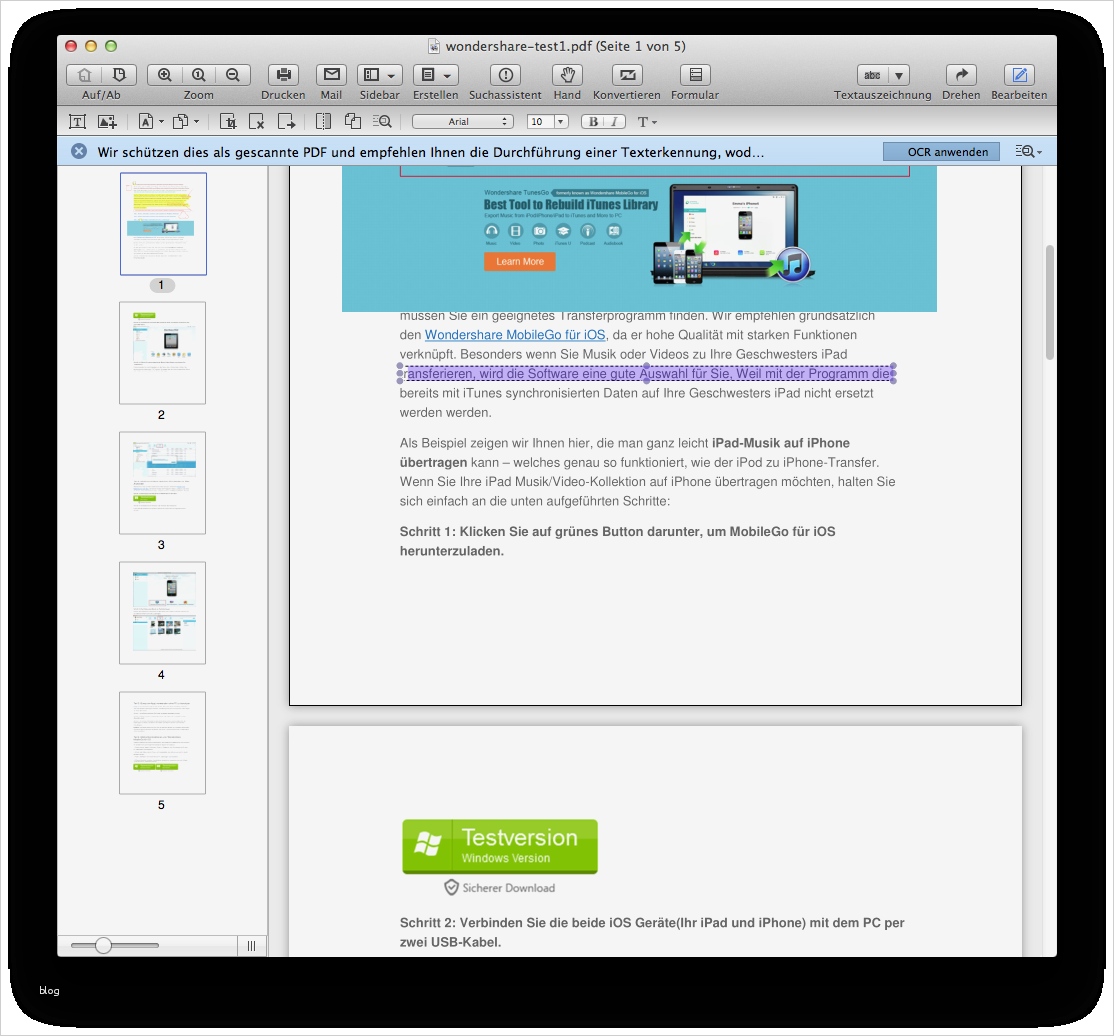Reset zoom to actual size

coord(198,75)
